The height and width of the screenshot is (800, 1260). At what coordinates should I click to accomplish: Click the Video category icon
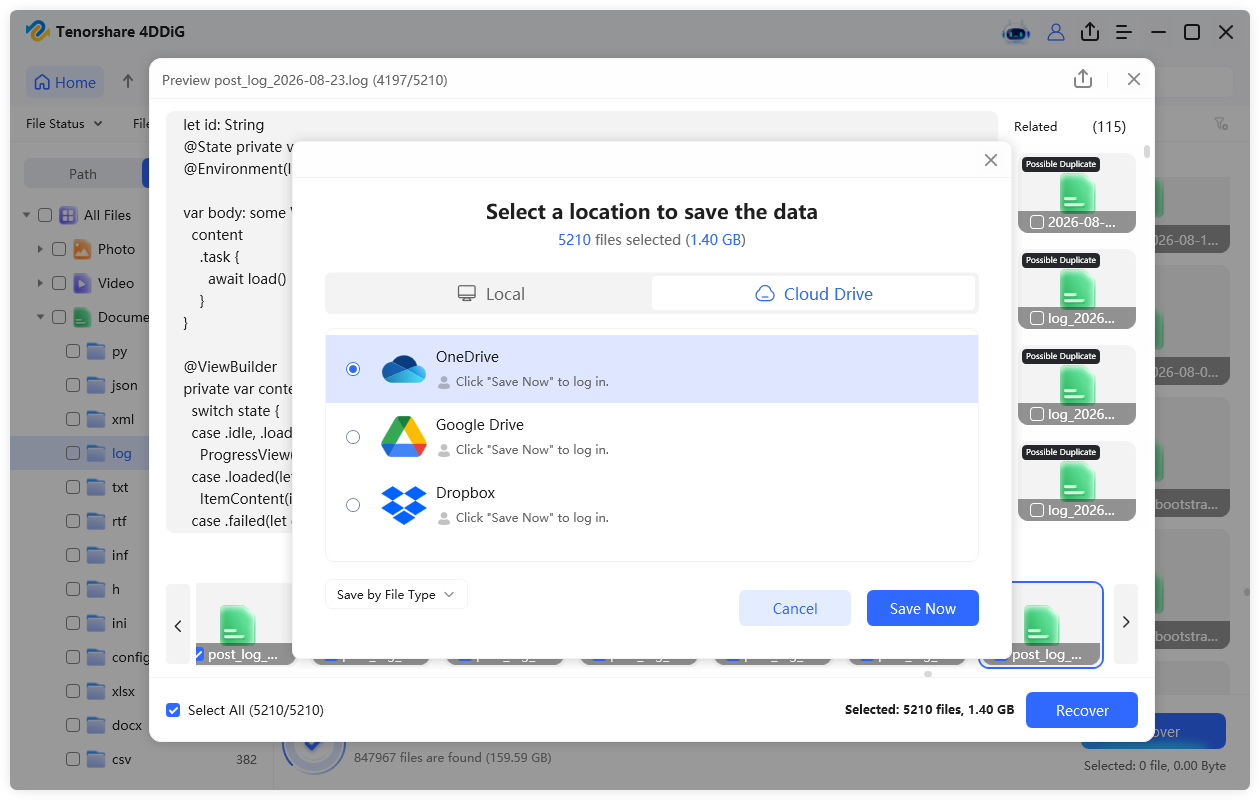[x=82, y=283]
